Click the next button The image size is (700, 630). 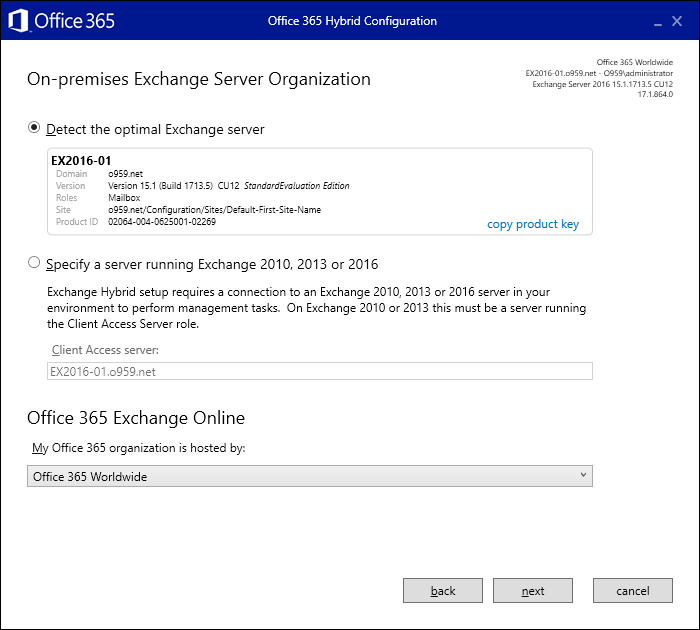click(x=533, y=591)
